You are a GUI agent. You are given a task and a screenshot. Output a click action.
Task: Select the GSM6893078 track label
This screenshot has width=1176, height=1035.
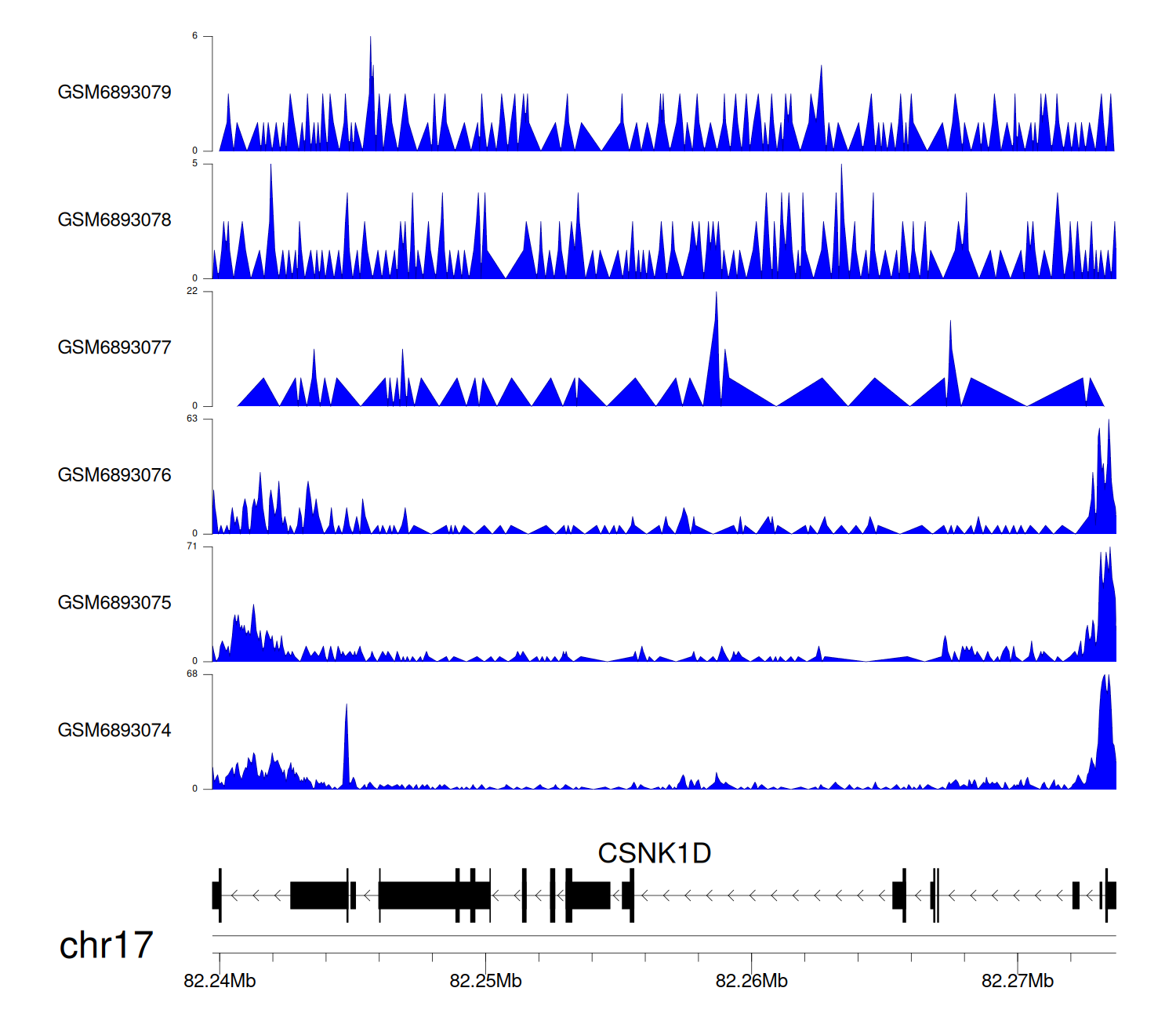114,220
